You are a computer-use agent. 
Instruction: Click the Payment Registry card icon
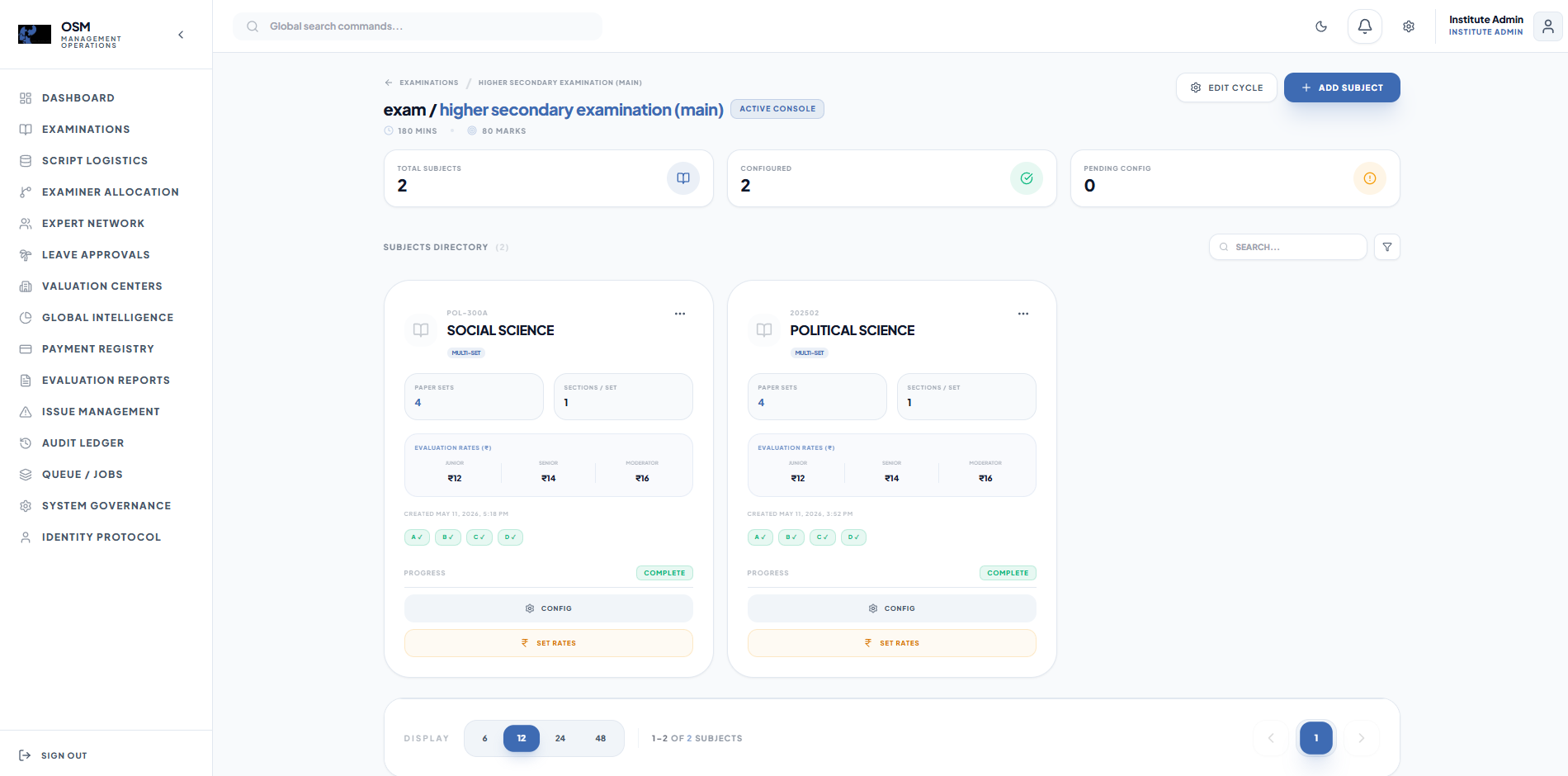click(x=26, y=349)
